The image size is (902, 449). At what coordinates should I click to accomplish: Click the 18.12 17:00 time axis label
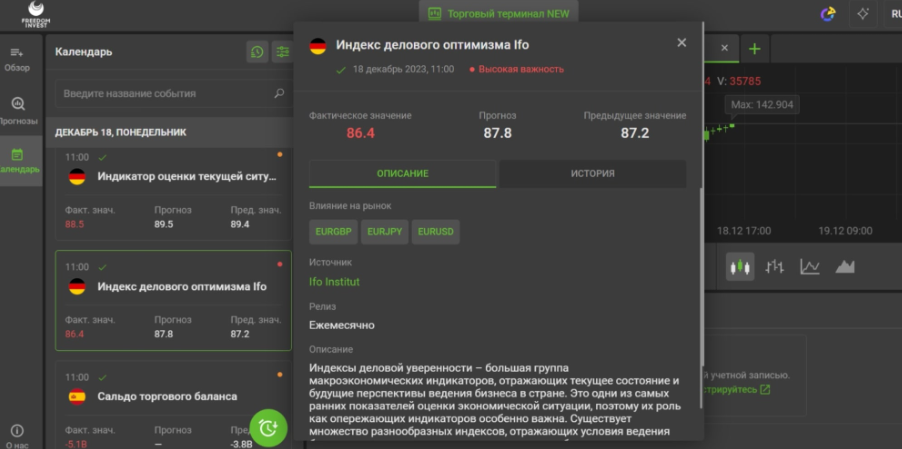pyautogui.click(x=744, y=231)
